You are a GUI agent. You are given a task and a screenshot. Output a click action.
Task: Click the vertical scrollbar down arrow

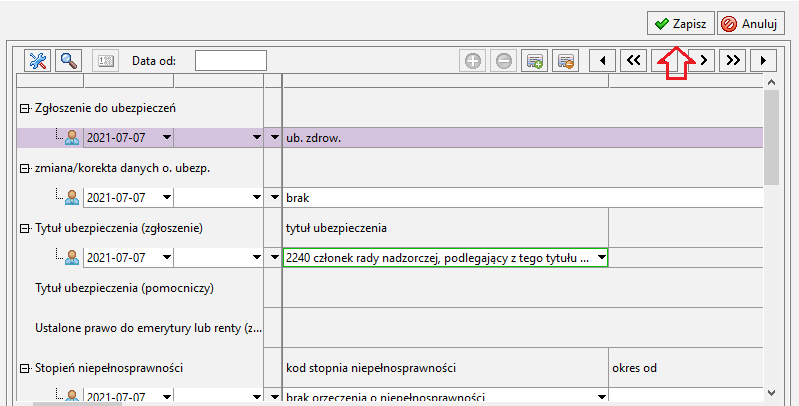pos(771,392)
